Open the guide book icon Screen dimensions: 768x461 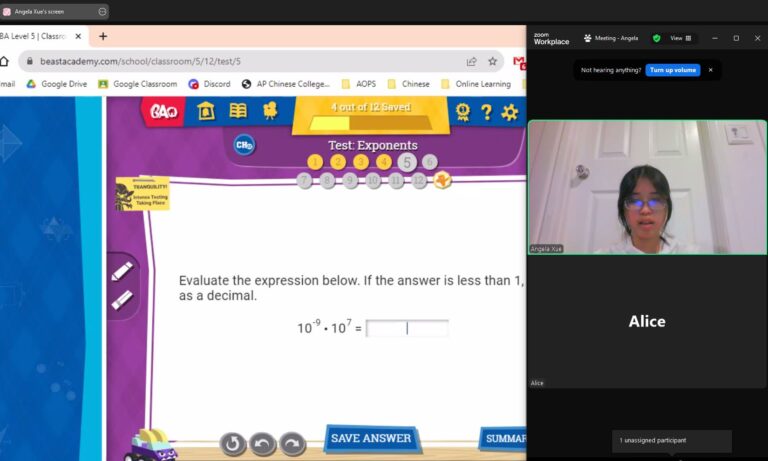coord(238,111)
